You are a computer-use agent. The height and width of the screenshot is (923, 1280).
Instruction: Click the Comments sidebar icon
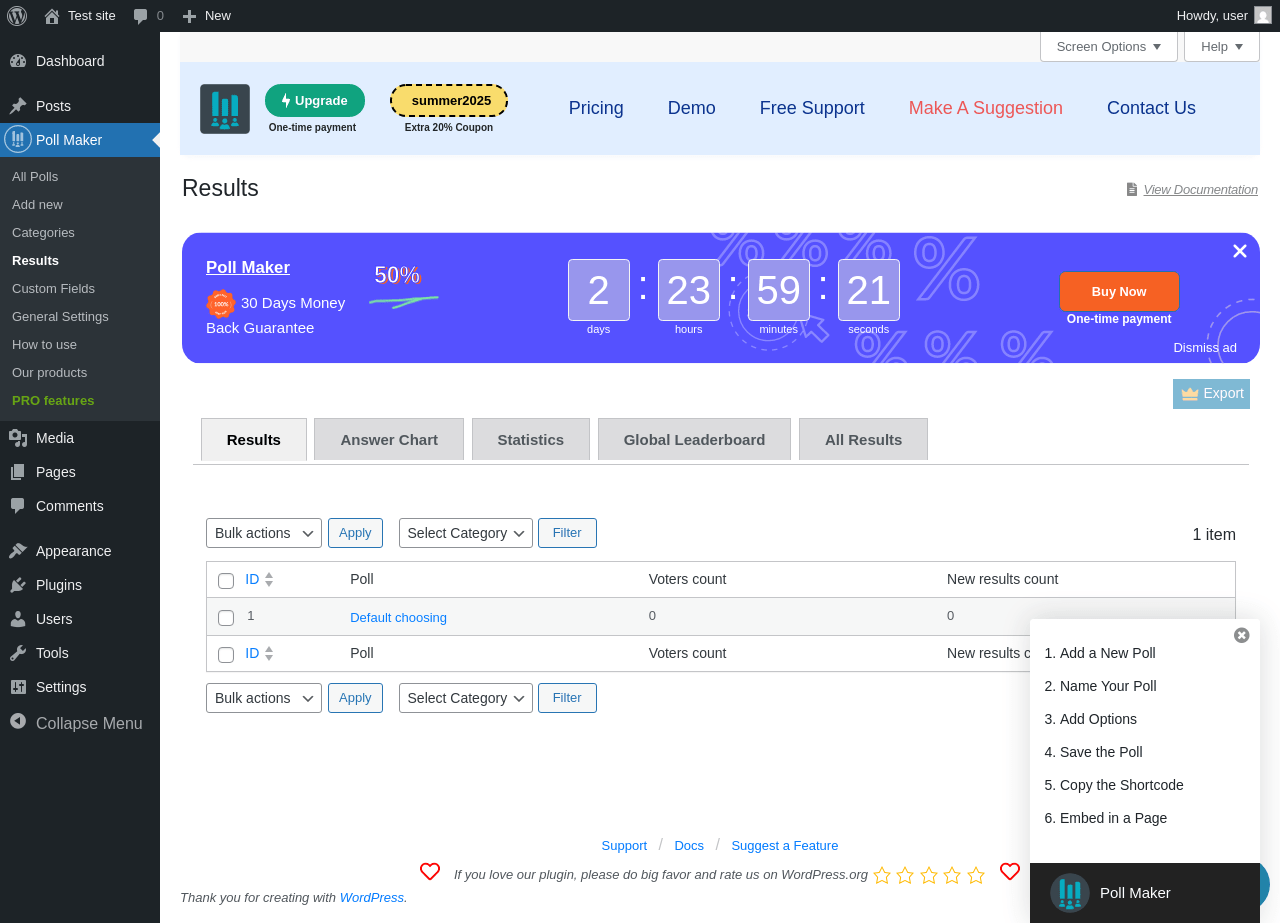[x=18, y=506]
